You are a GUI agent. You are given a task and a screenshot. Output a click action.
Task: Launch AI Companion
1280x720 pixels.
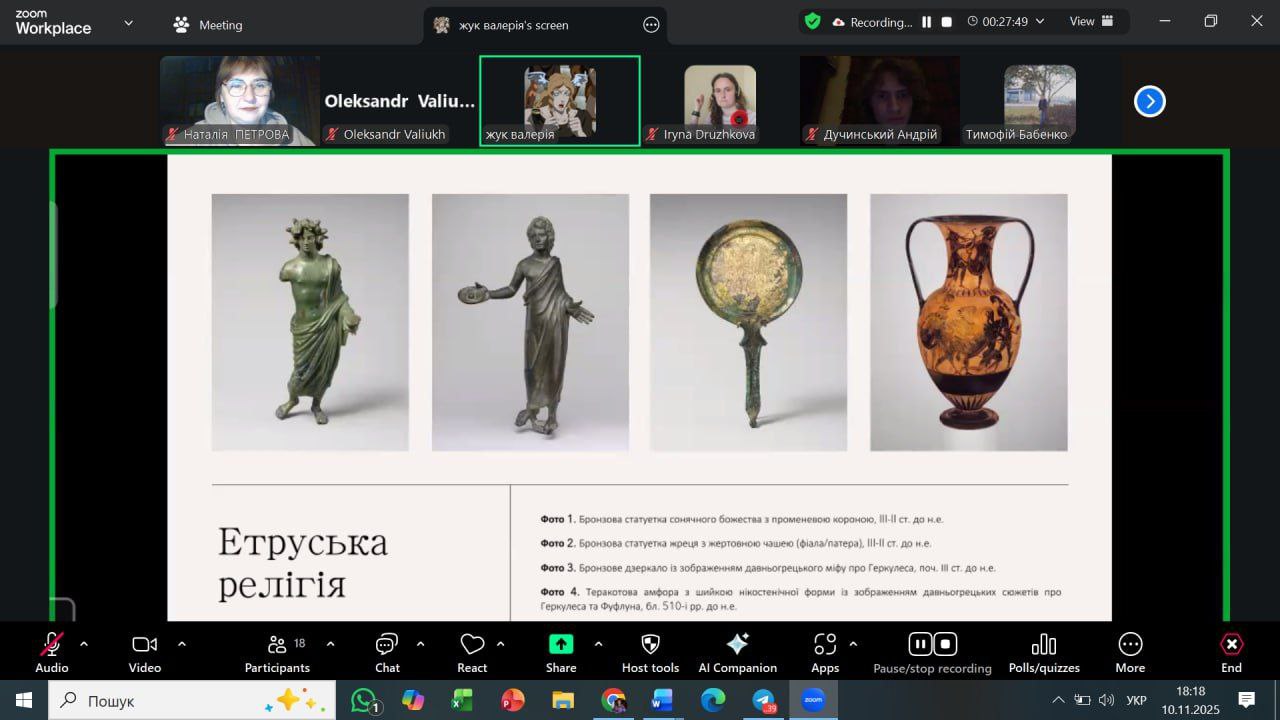click(x=737, y=652)
